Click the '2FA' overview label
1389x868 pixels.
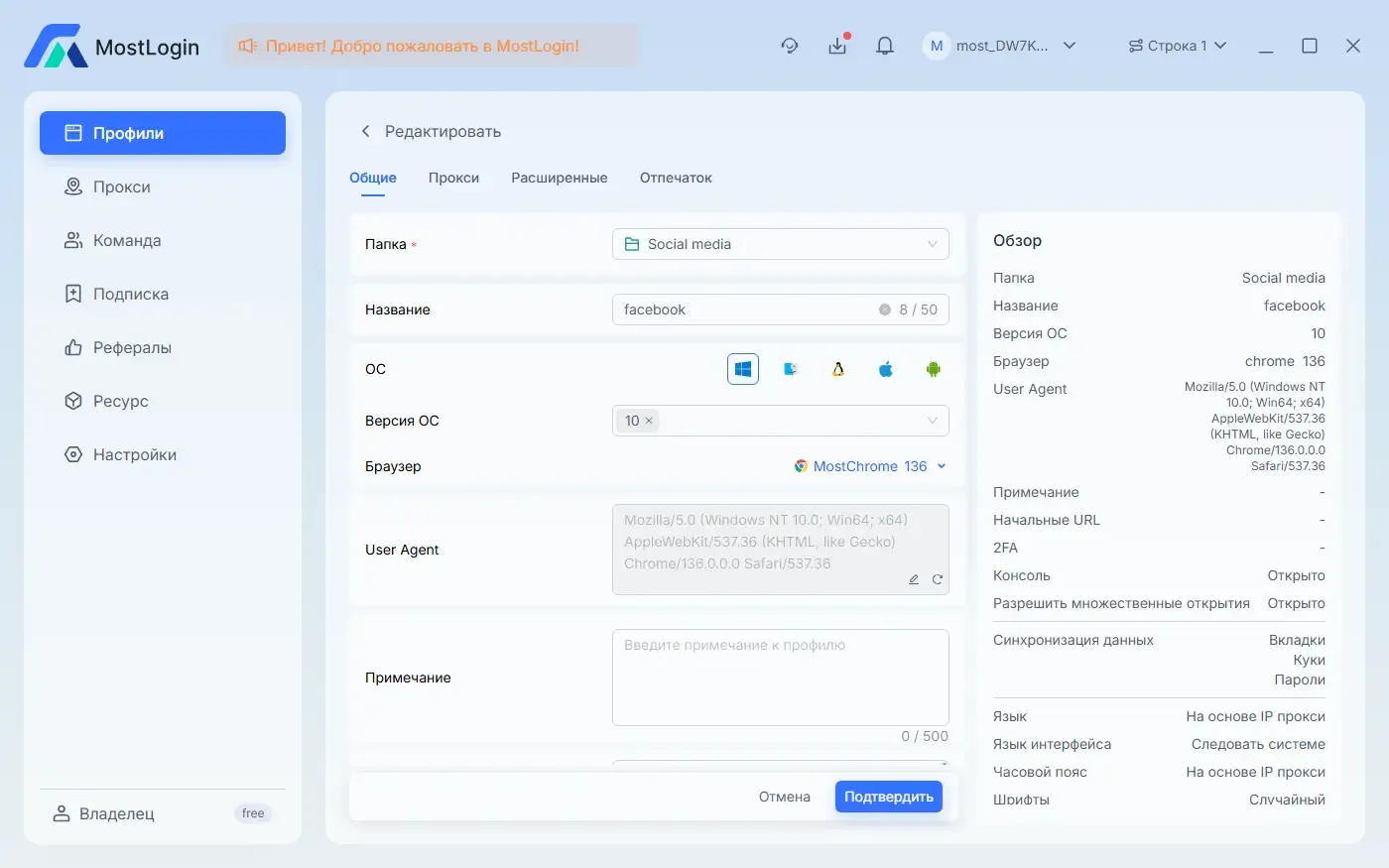(1006, 548)
